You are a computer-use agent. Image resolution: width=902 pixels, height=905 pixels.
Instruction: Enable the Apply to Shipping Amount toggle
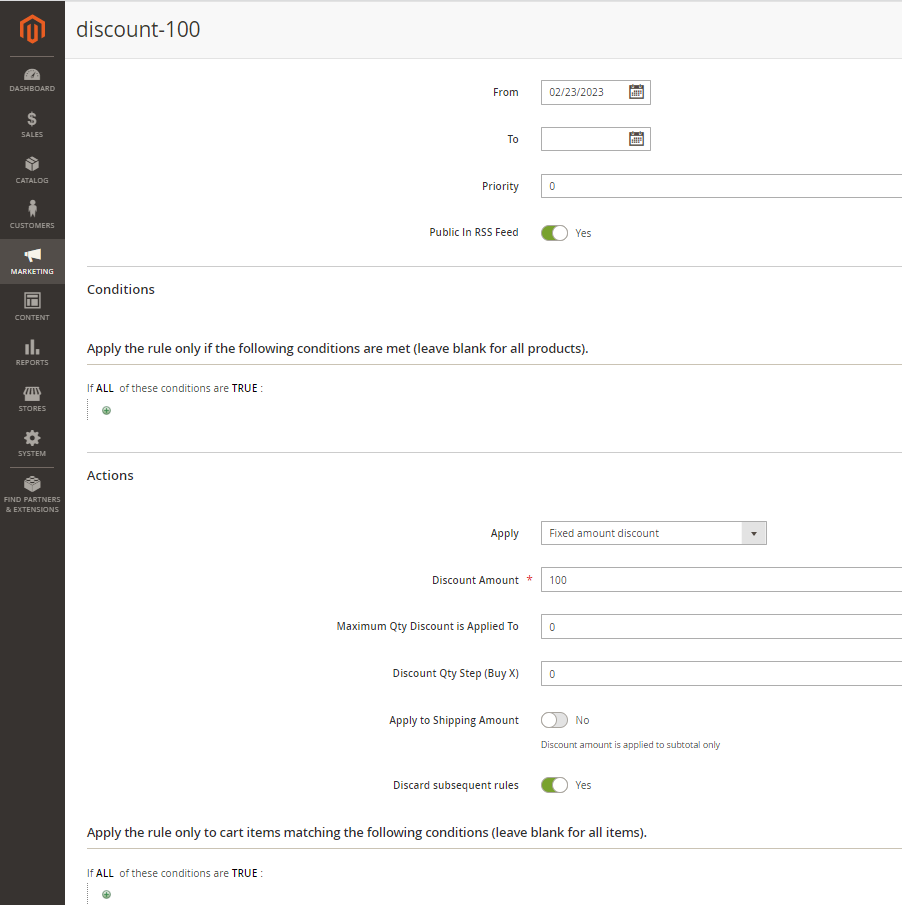[x=554, y=719]
